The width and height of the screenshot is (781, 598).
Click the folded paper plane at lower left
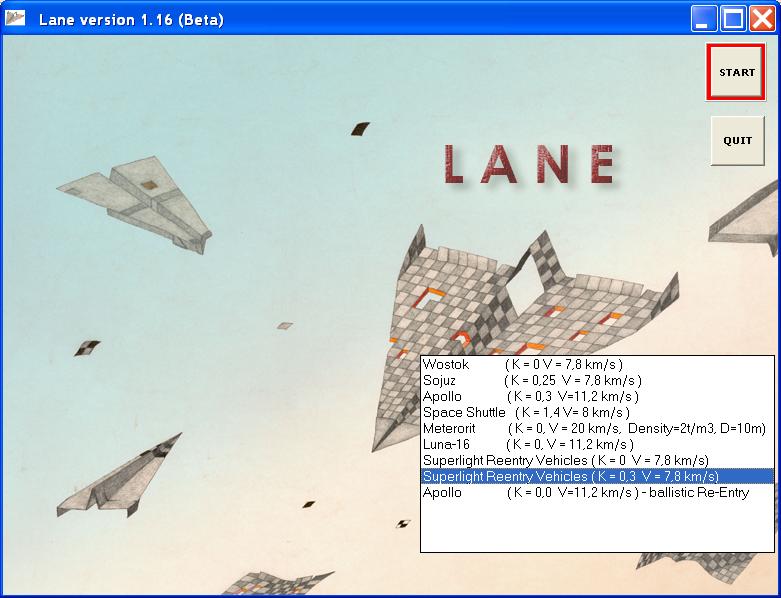118,478
